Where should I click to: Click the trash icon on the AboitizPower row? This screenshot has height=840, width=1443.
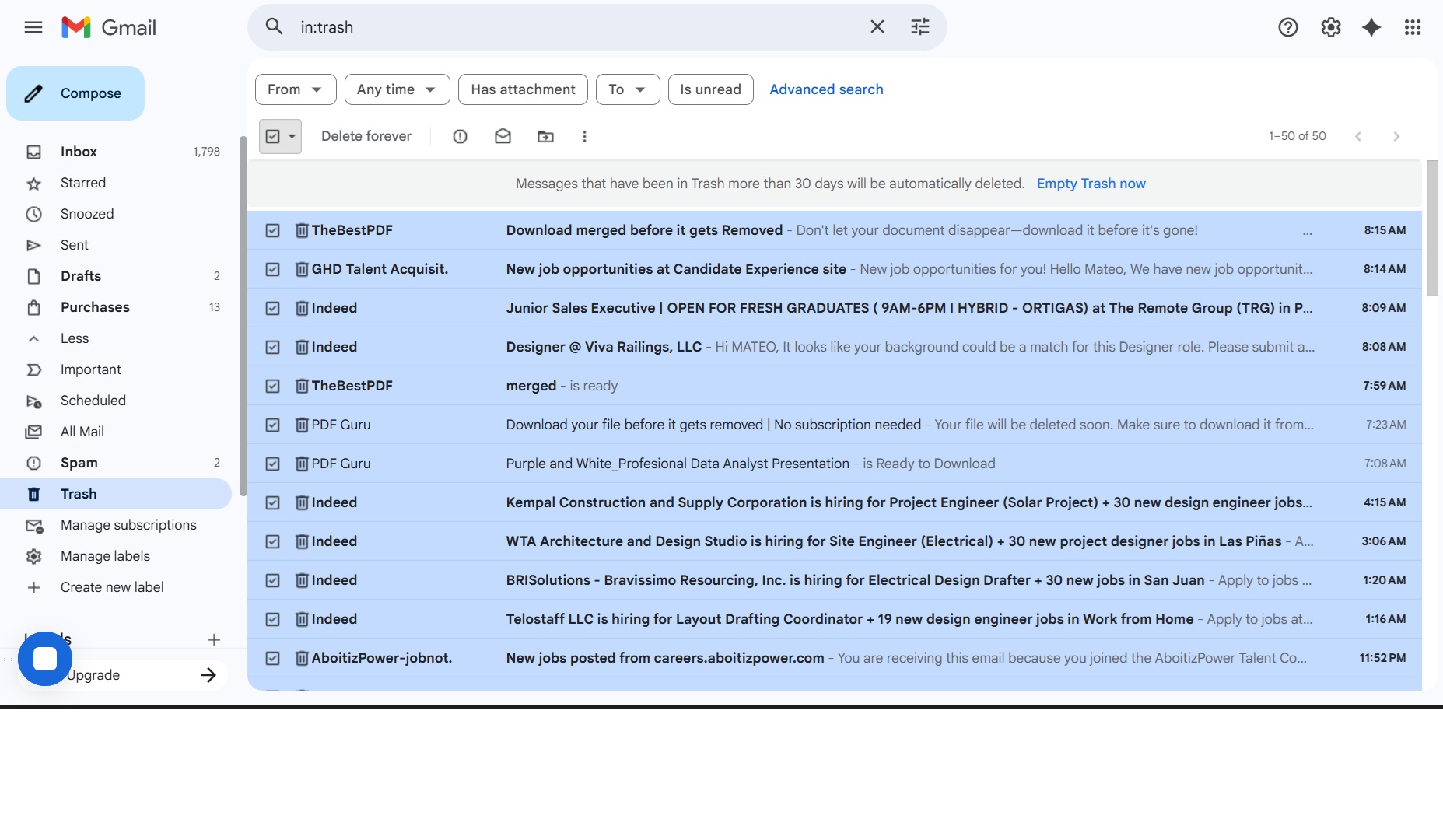pos(302,658)
